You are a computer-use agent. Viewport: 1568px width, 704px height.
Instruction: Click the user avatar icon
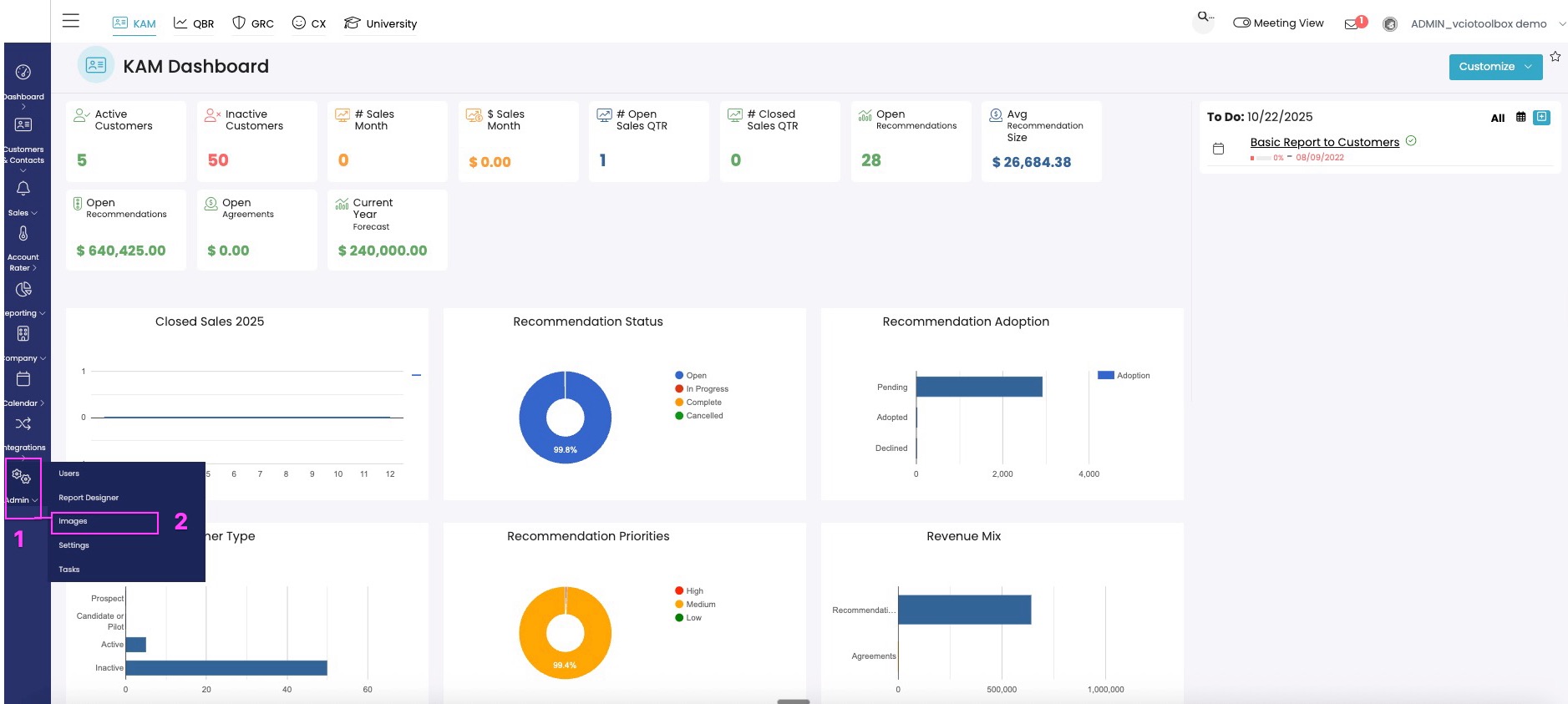pos(1390,24)
